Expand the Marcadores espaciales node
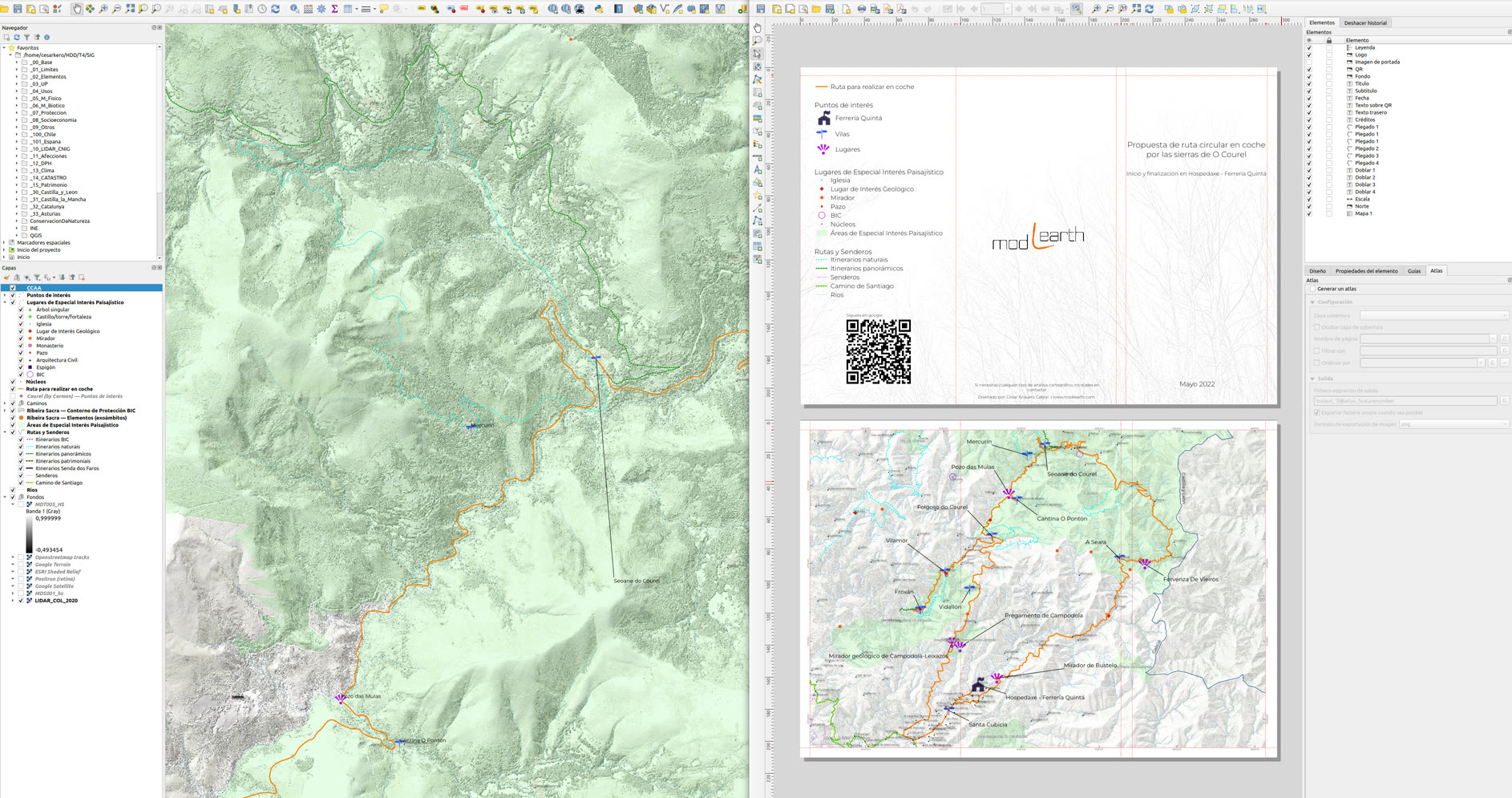The height and width of the screenshot is (798, 1512). click(x=5, y=242)
